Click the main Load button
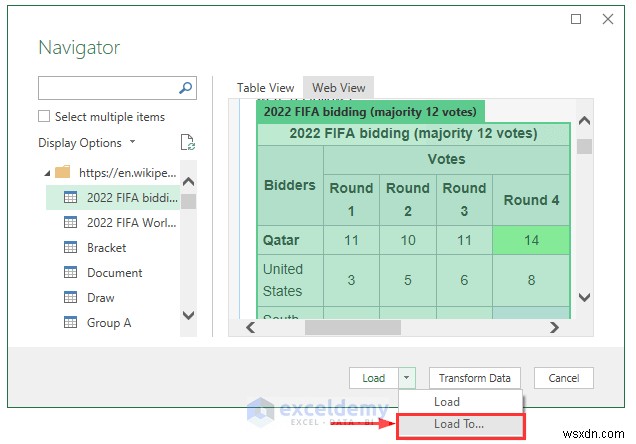Screen dimensions: 636x444 coord(374,378)
